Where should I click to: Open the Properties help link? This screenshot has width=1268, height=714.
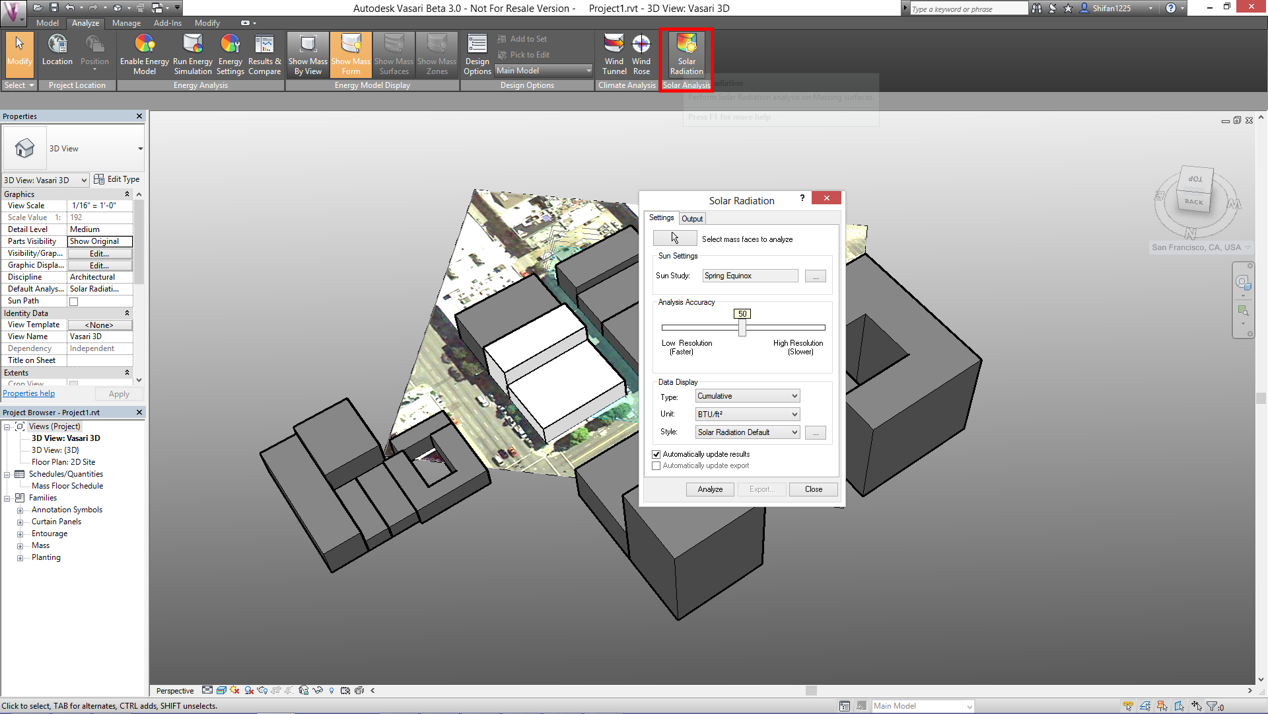tap(29, 394)
